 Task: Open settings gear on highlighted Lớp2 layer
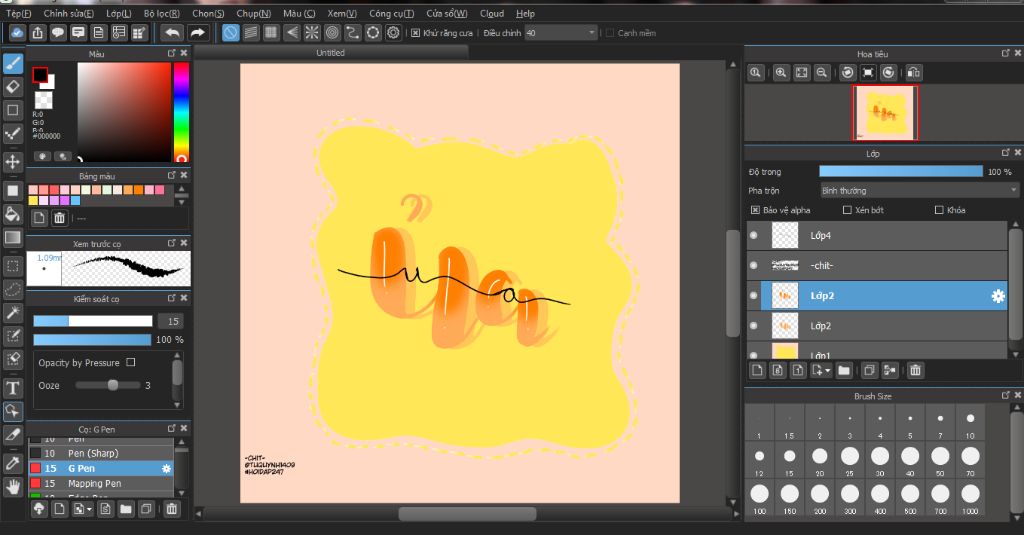[998, 296]
